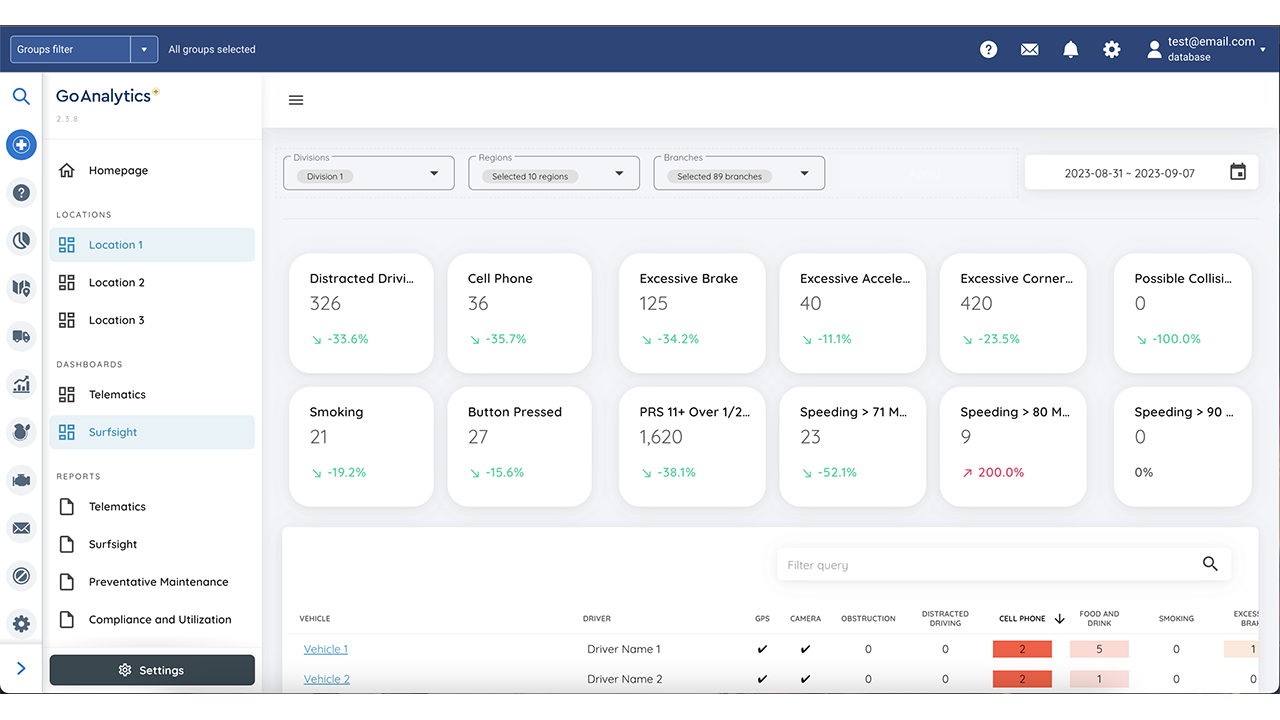Click the blue plus icon in the sidebar

click(x=21, y=144)
